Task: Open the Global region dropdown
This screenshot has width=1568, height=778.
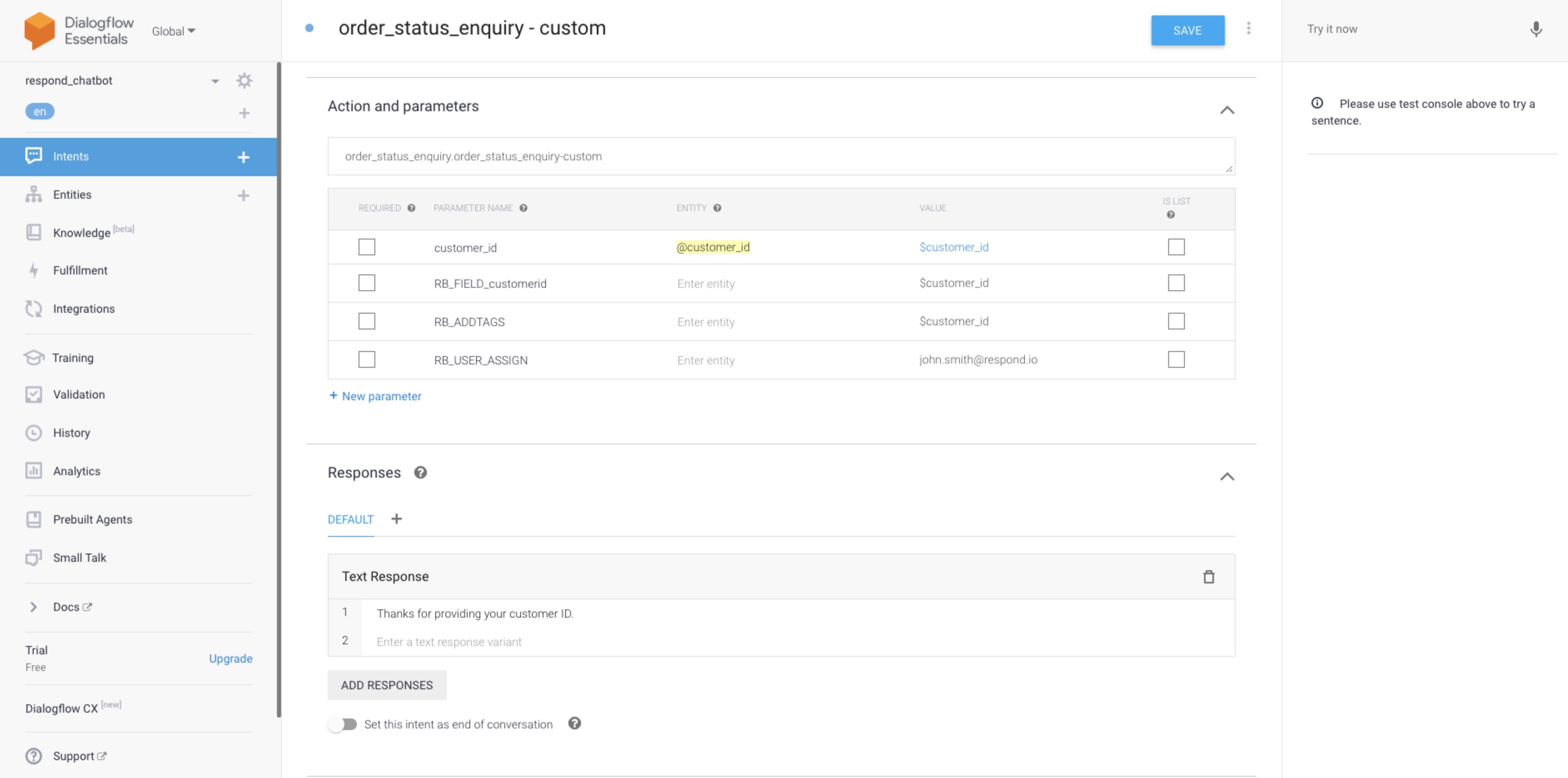Action: 174,31
